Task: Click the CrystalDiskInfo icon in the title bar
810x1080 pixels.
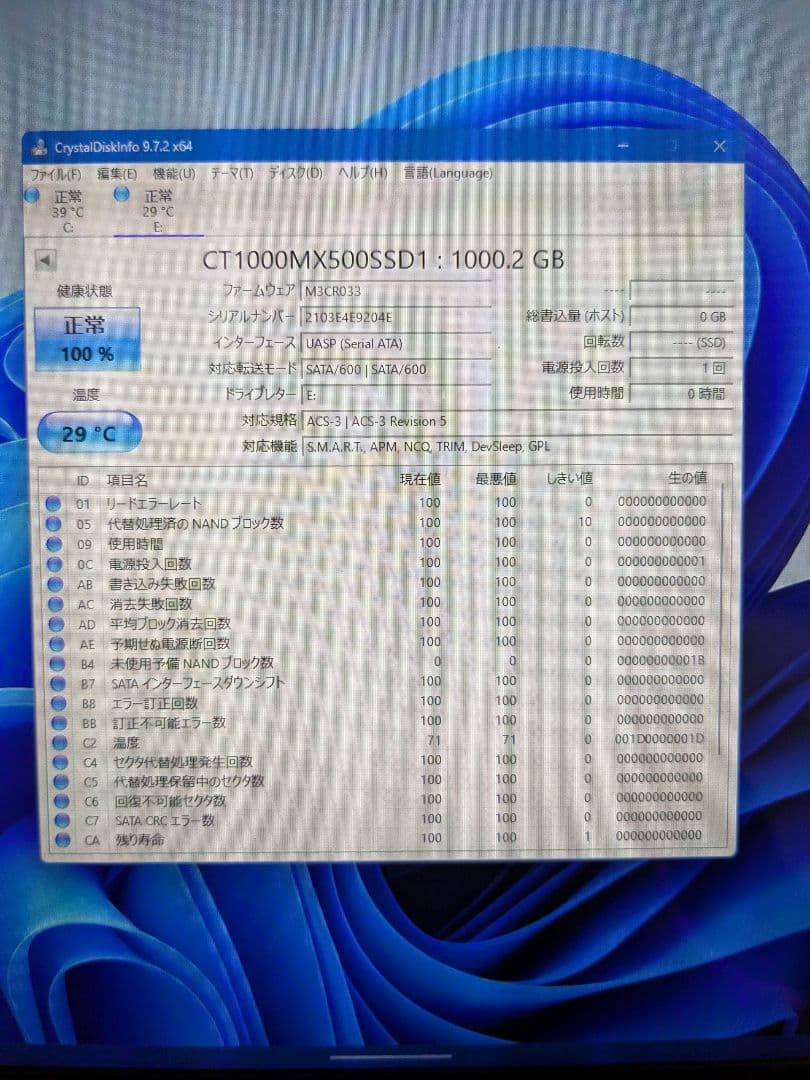Action: [x=42, y=145]
